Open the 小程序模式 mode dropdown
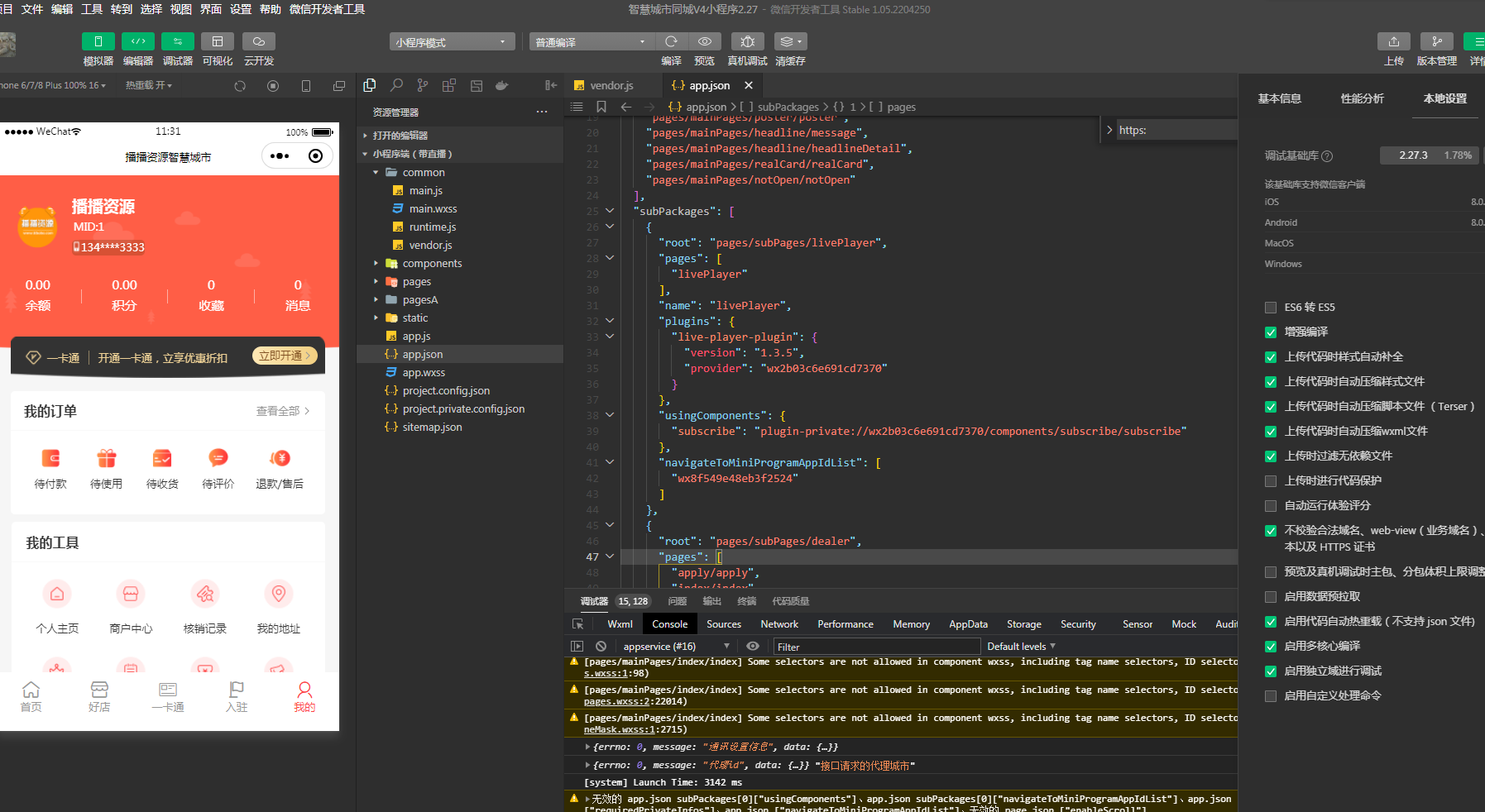Image resolution: width=1485 pixels, height=812 pixels. [452, 42]
